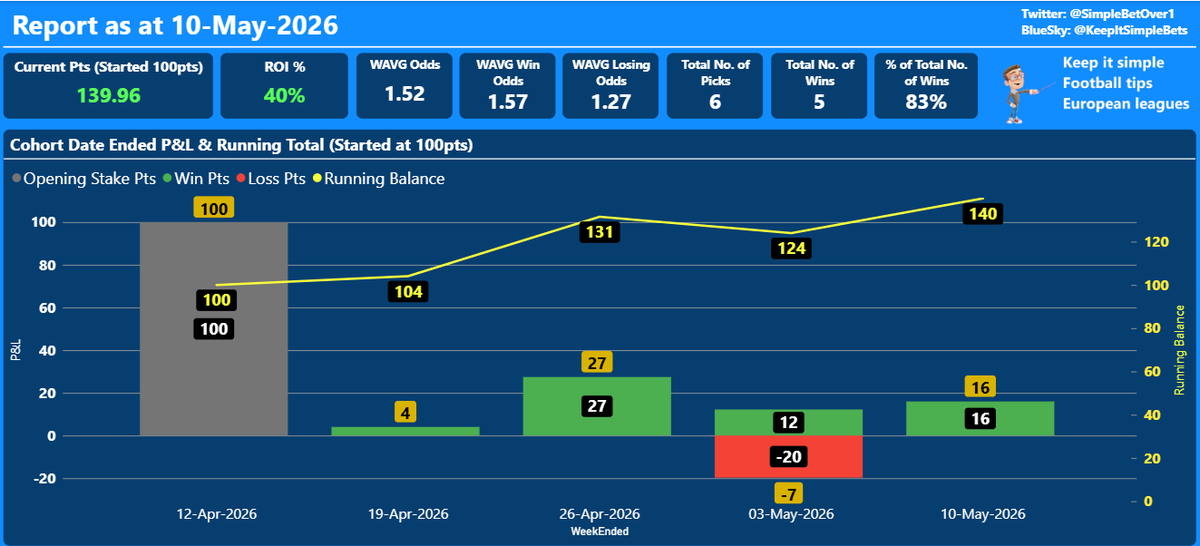Image resolution: width=1200 pixels, height=546 pixels.
Task: Click the yellow-text 100 running balance label
Action: tap(214, 300)
